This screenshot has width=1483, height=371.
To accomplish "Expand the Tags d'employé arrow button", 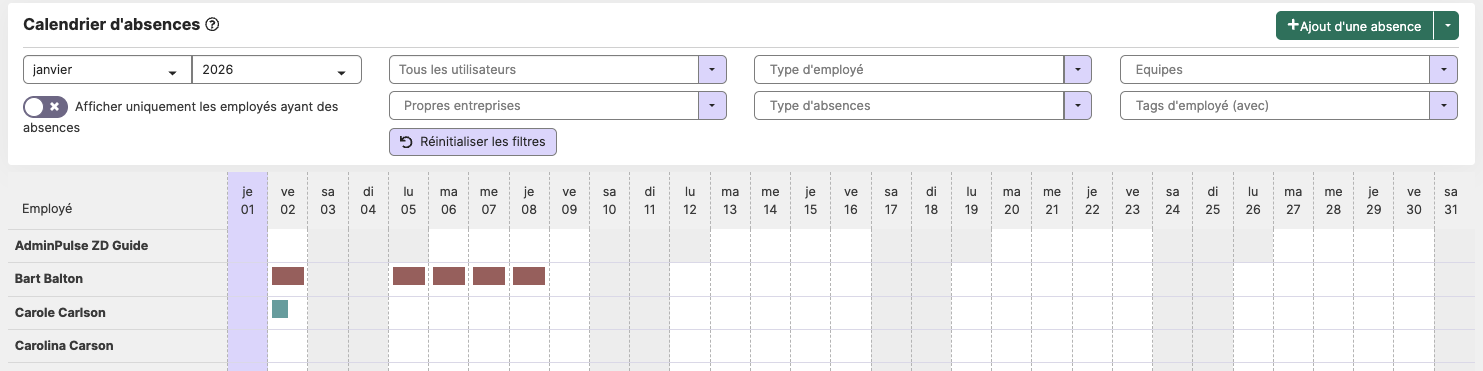I will pos(1444,106).
